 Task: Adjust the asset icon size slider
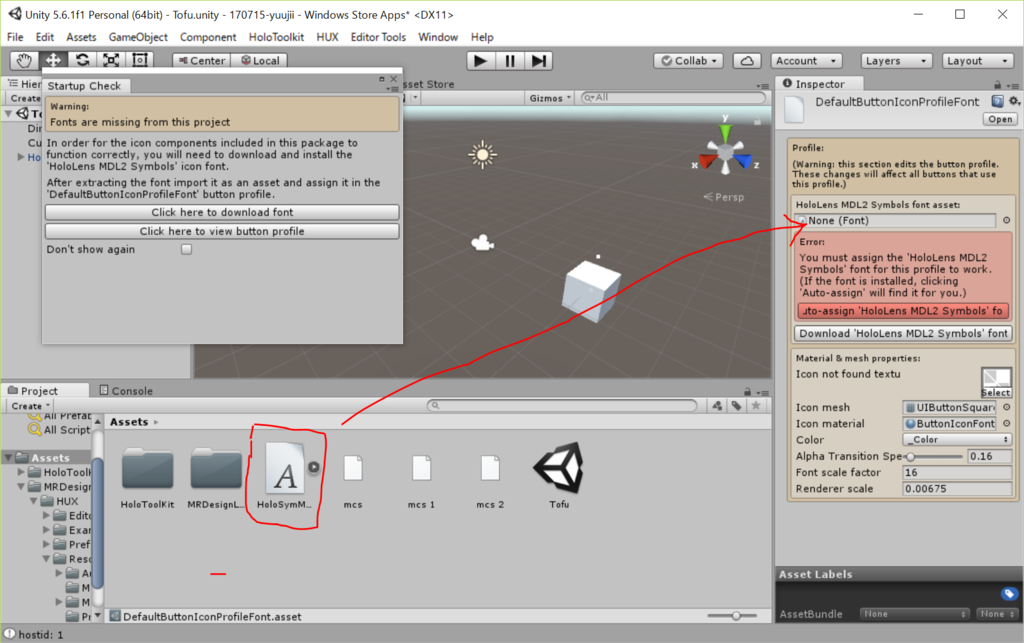pyautogui.click(x=732, y=616)
